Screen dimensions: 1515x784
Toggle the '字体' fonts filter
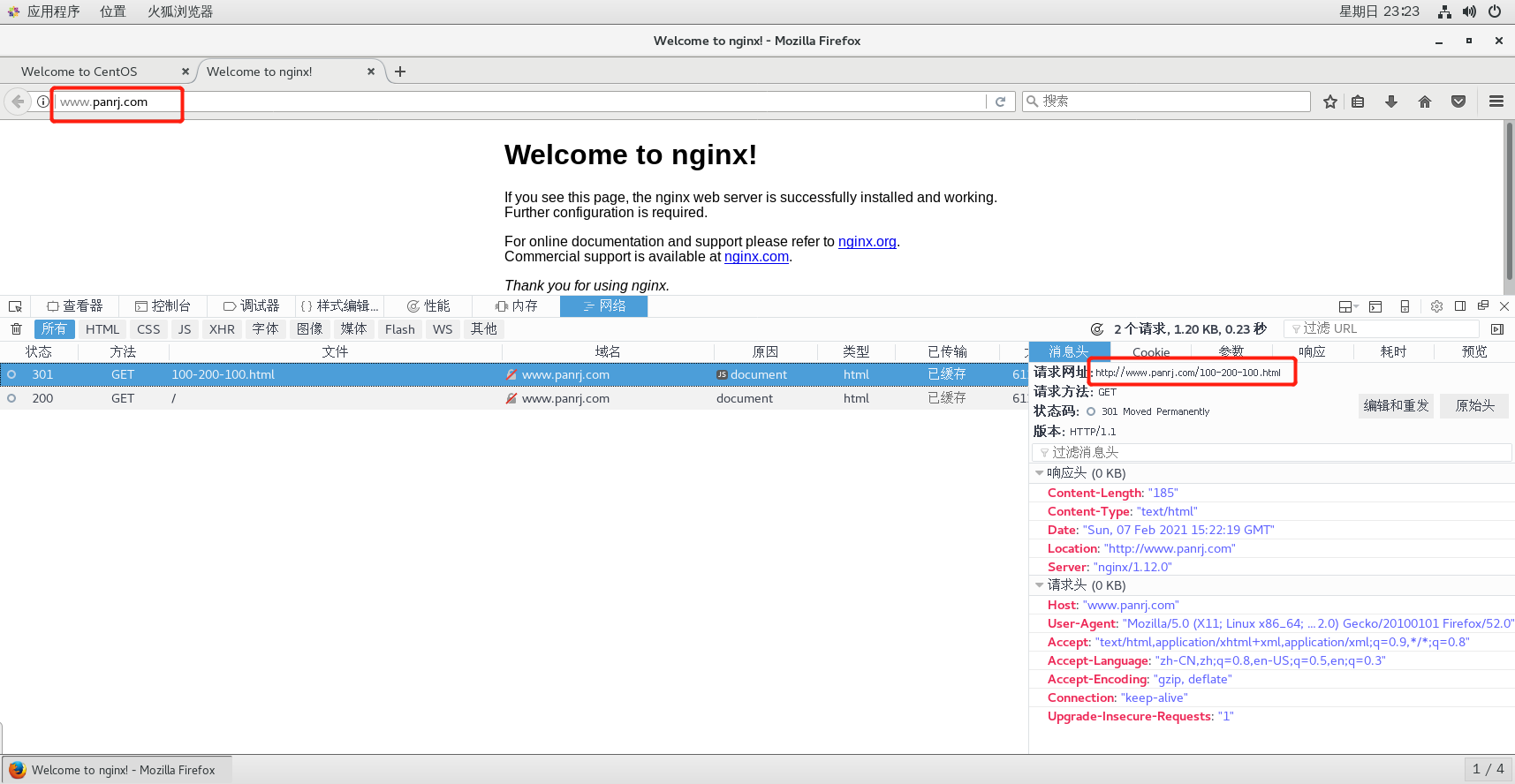[x=265, y=329]
